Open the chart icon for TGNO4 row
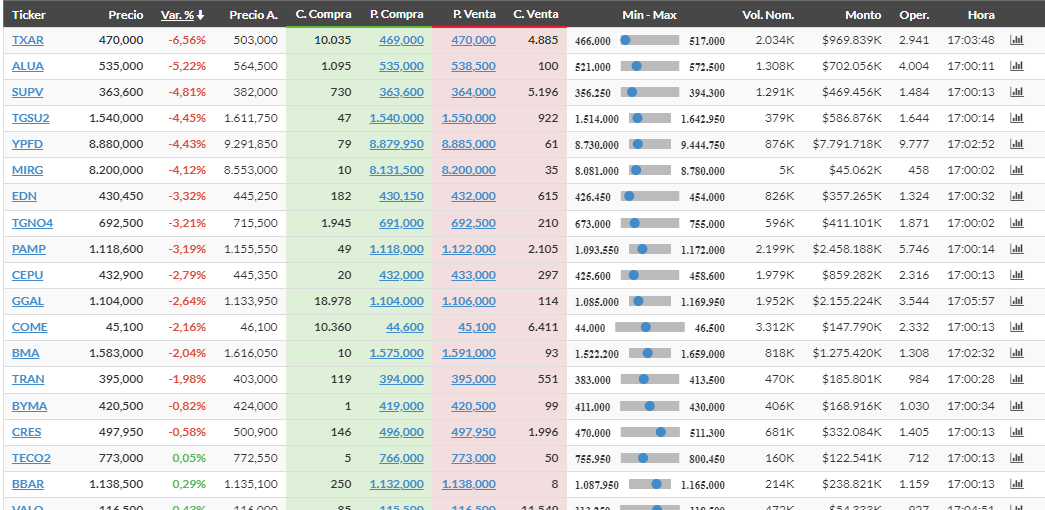Viewport: 1045px width, 510px height. pyautogui.click(x=1016, y=223)
